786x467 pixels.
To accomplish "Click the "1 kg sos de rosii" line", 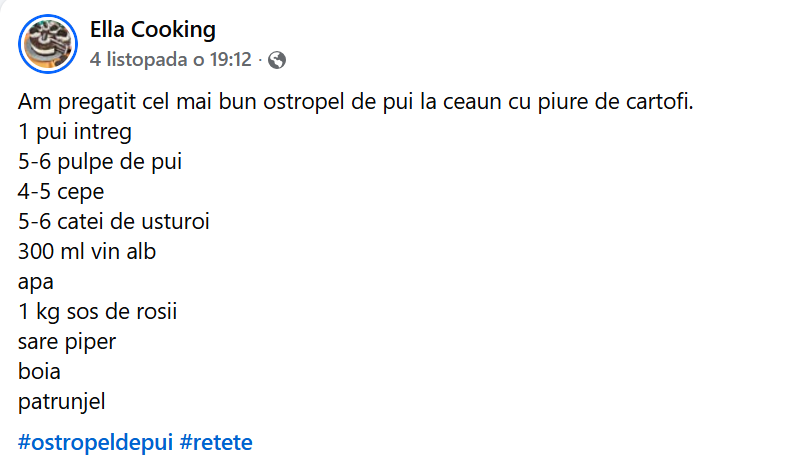I will tap(97, 312).
